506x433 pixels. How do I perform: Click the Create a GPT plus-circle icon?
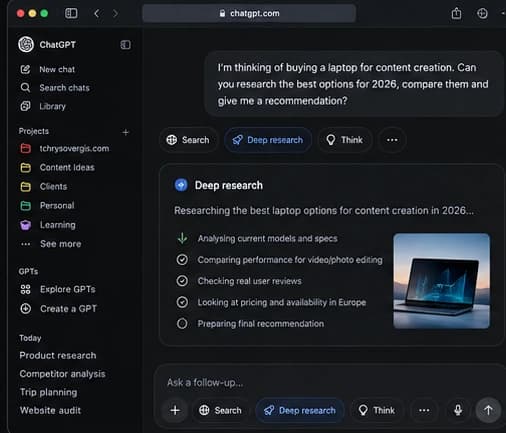coord(26,309)
